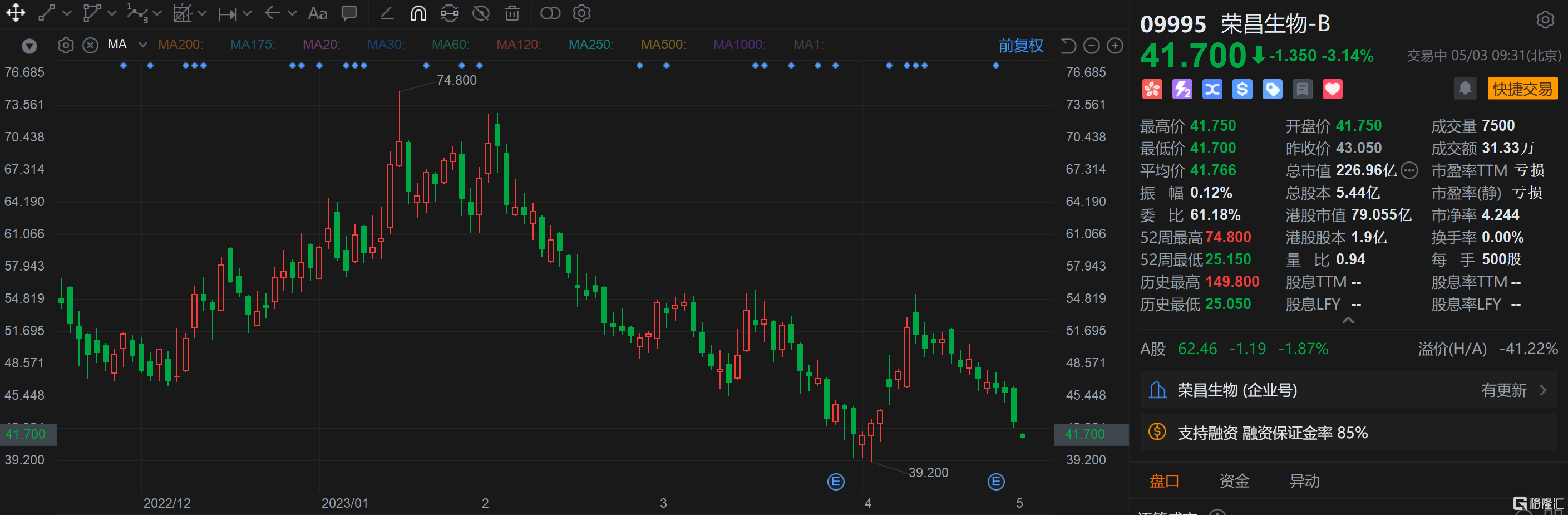Click the gray note bookmark icon

[1303, 90]
